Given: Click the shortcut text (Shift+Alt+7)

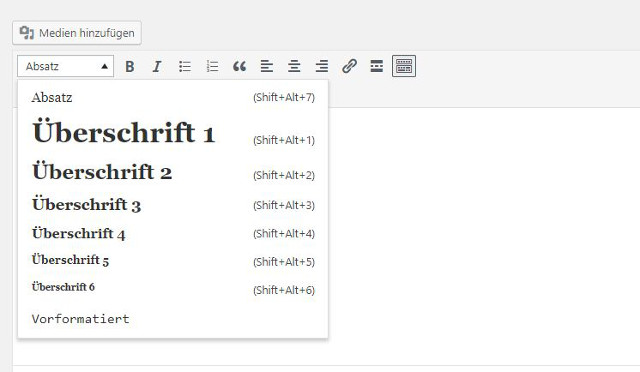Looking at the screenshot, I should [x=284, y=98].
